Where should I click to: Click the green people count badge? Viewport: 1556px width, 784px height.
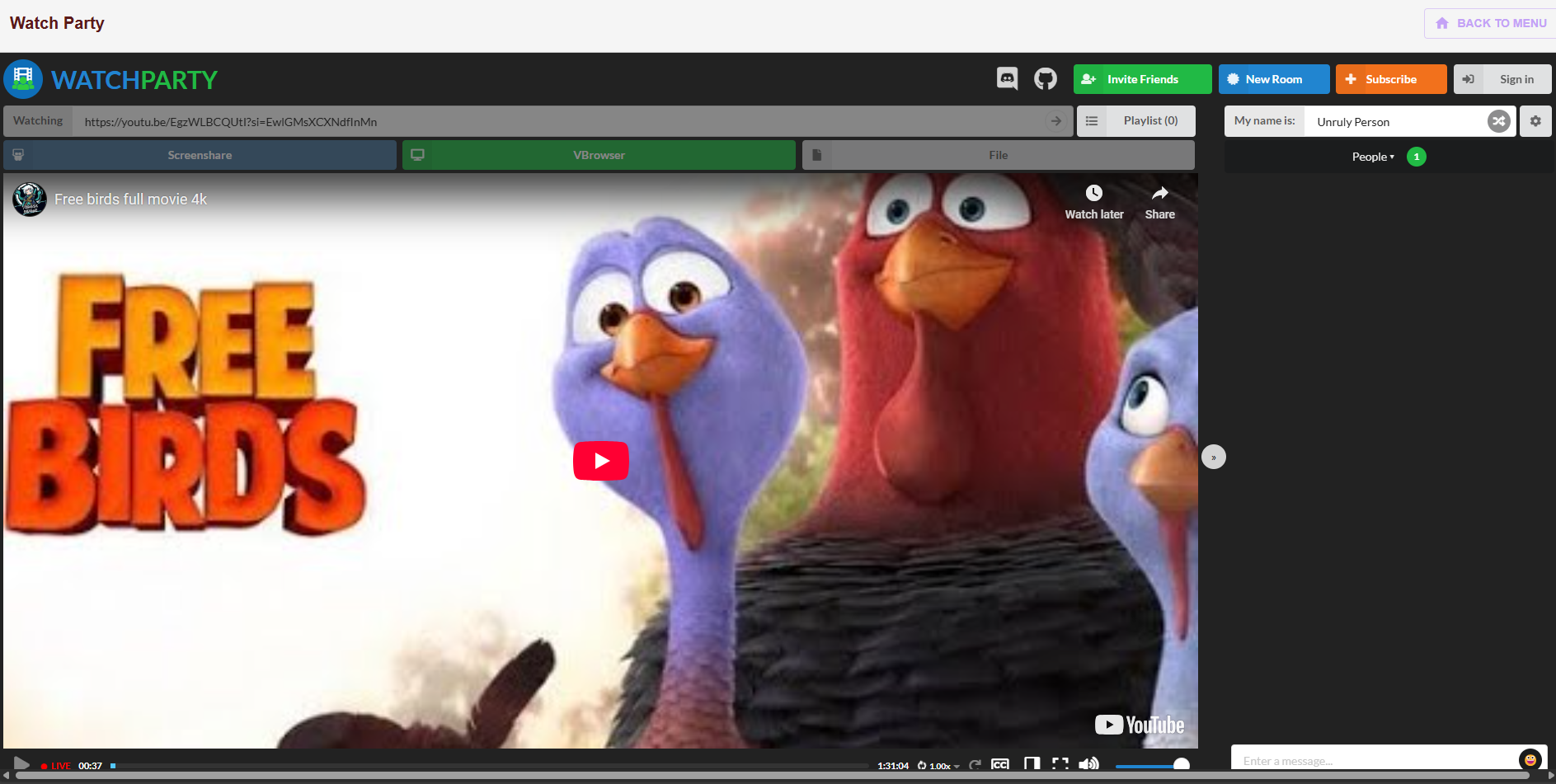tap(1417, 157)
